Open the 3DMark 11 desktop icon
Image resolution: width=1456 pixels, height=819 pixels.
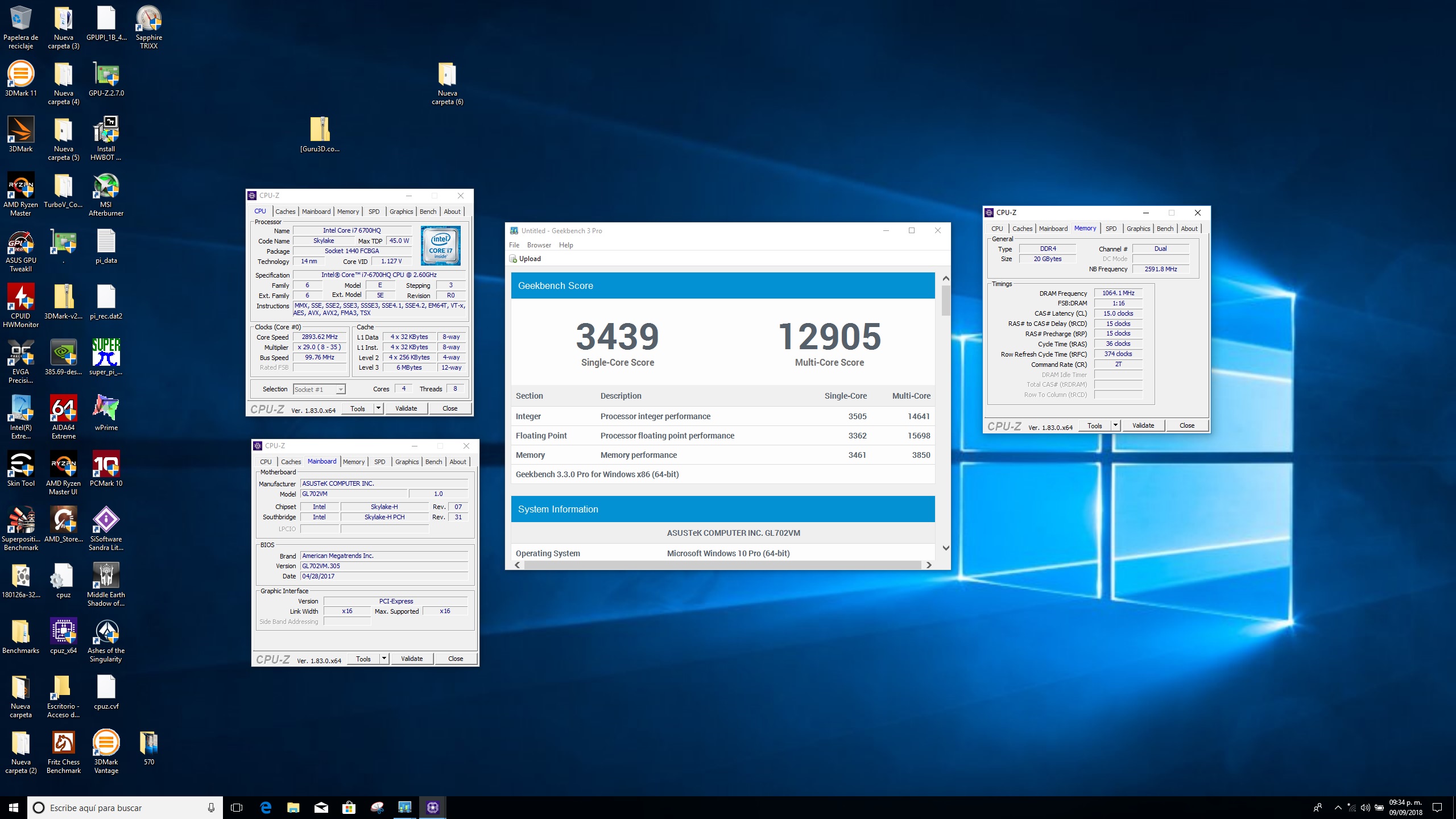(20, 80)
